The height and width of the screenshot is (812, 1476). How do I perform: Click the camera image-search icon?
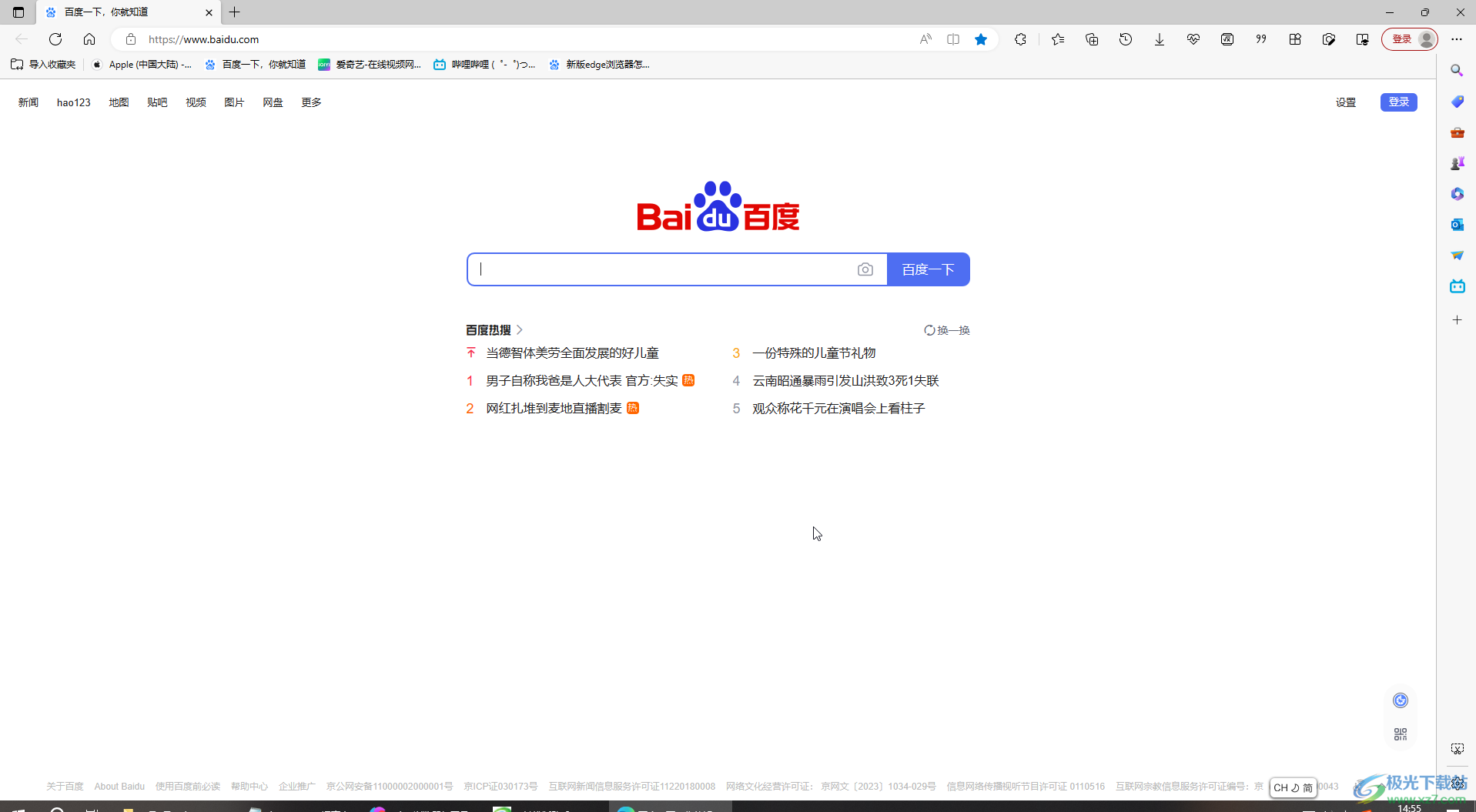tap(865, 269)
